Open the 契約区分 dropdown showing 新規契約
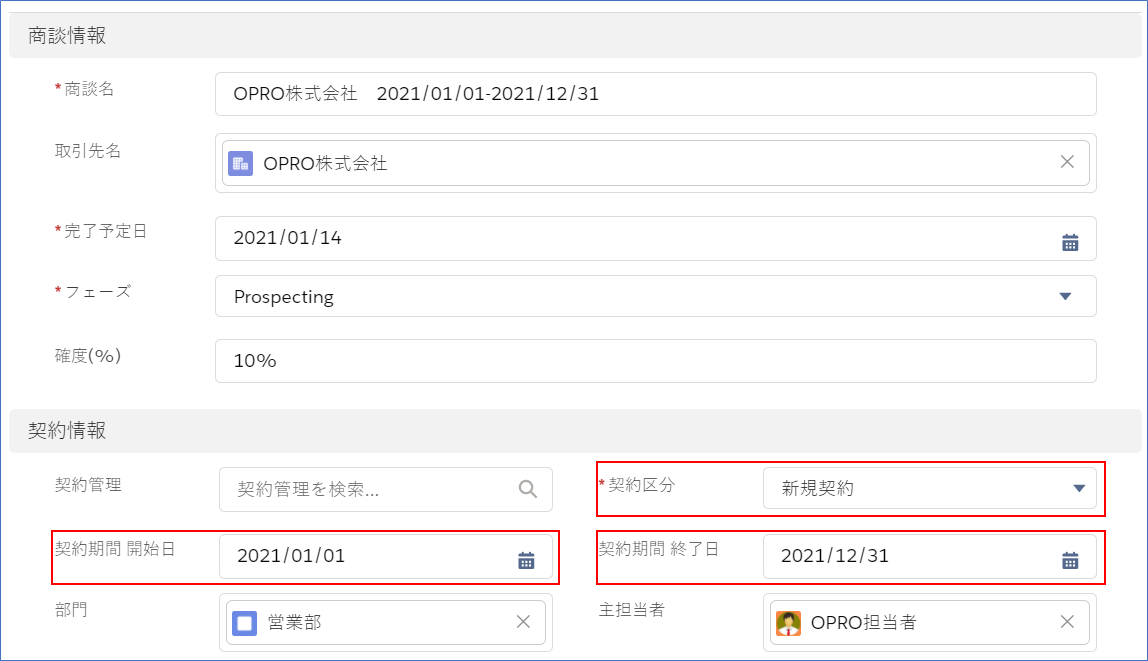This screenshot has width=1148, height=661. pyautogui.click(x=1078, y=488)
